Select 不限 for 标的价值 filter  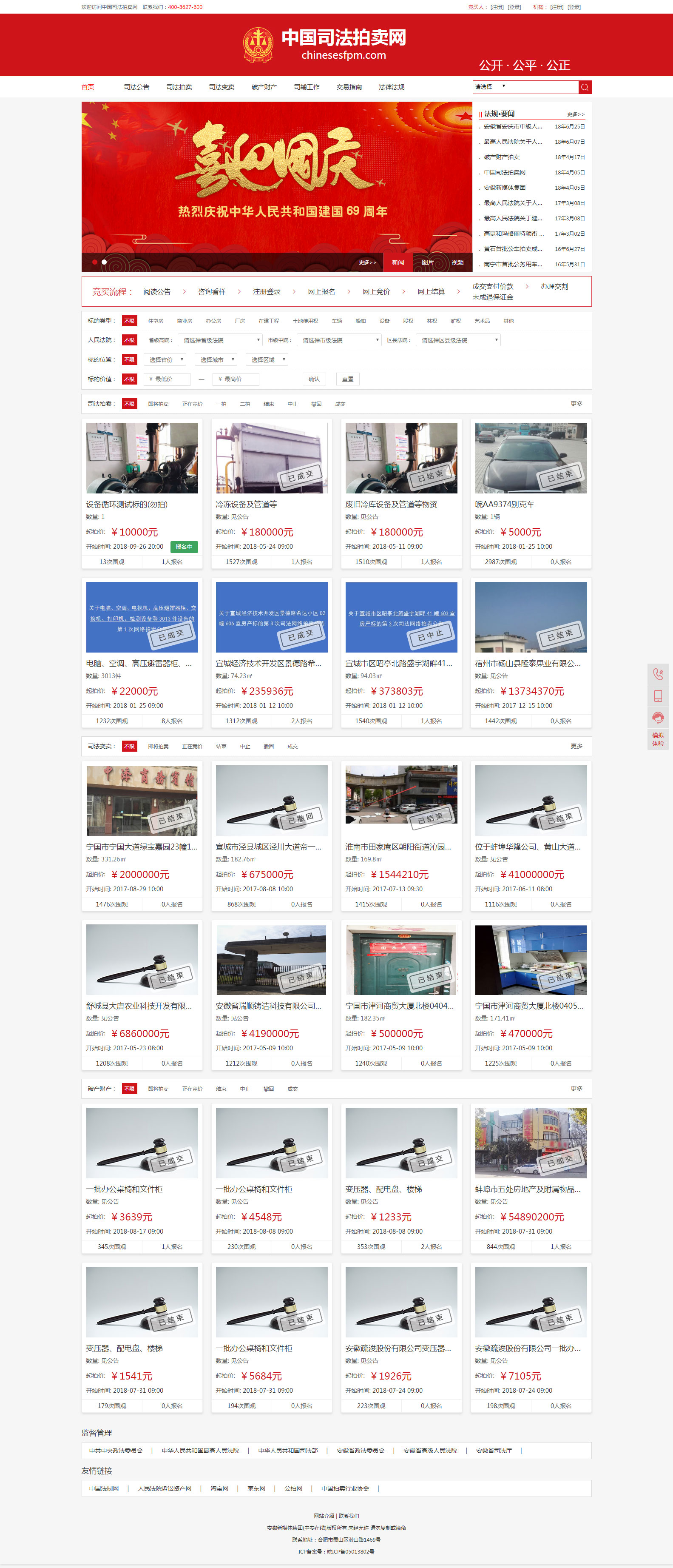(130, 379)
